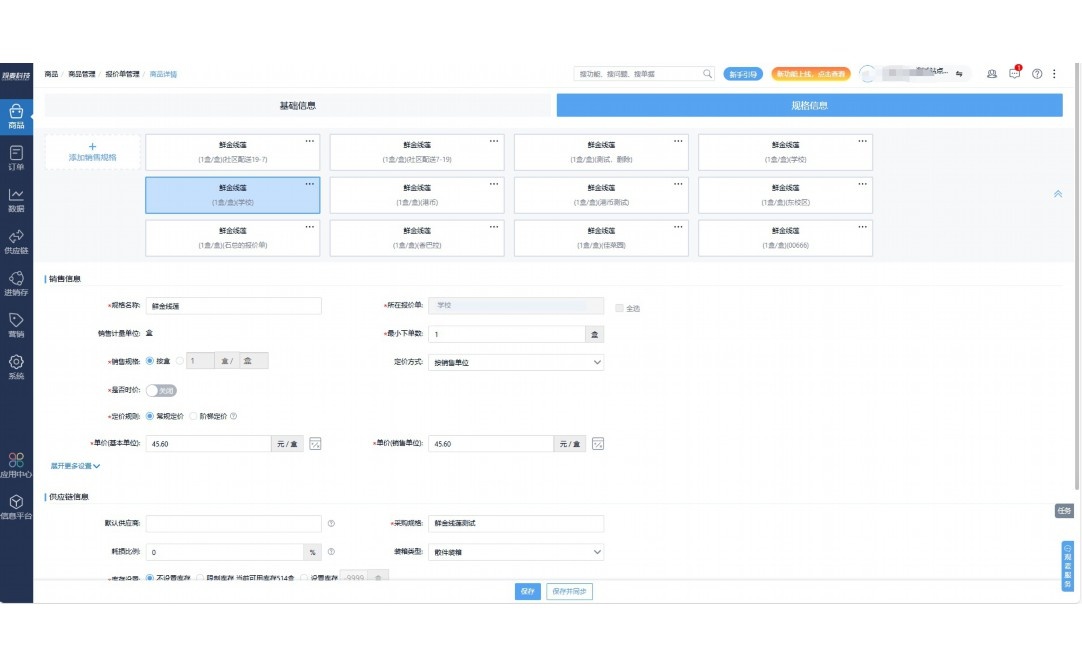1082x667 pixels.
Task: Select the 阶梯定价 radio option
Action: tap(194, 416)
